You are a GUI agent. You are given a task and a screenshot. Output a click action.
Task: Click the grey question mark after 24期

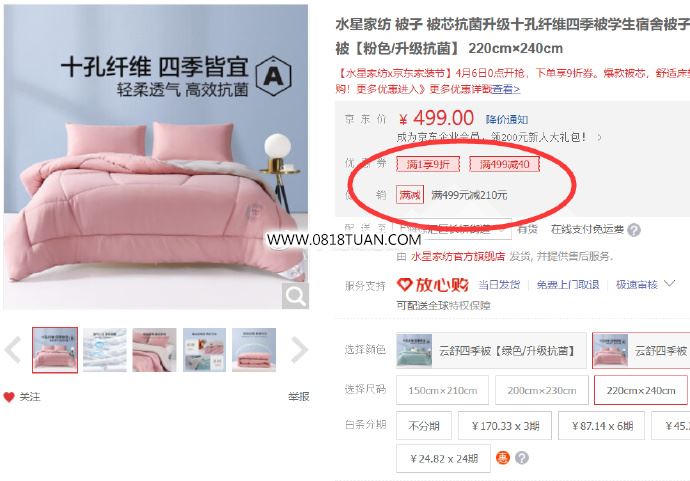coord(521,458)
